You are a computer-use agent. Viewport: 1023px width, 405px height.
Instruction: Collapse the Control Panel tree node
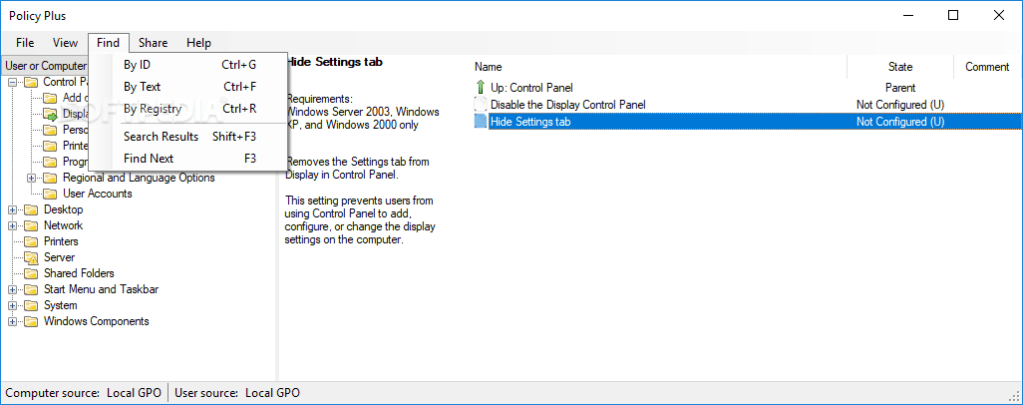(13, 82)
